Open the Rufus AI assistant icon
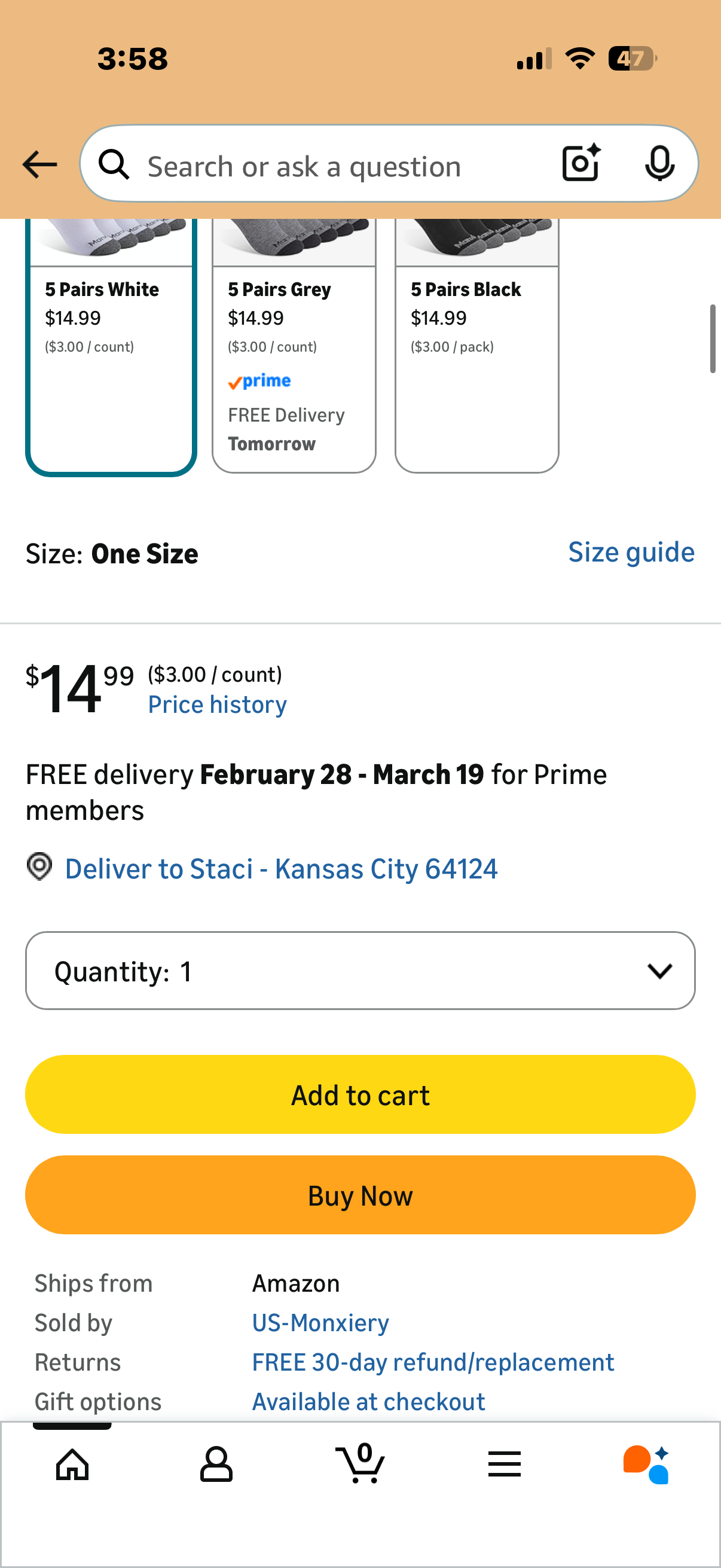Screen dimensions: 721x1568 [646, 1463]
